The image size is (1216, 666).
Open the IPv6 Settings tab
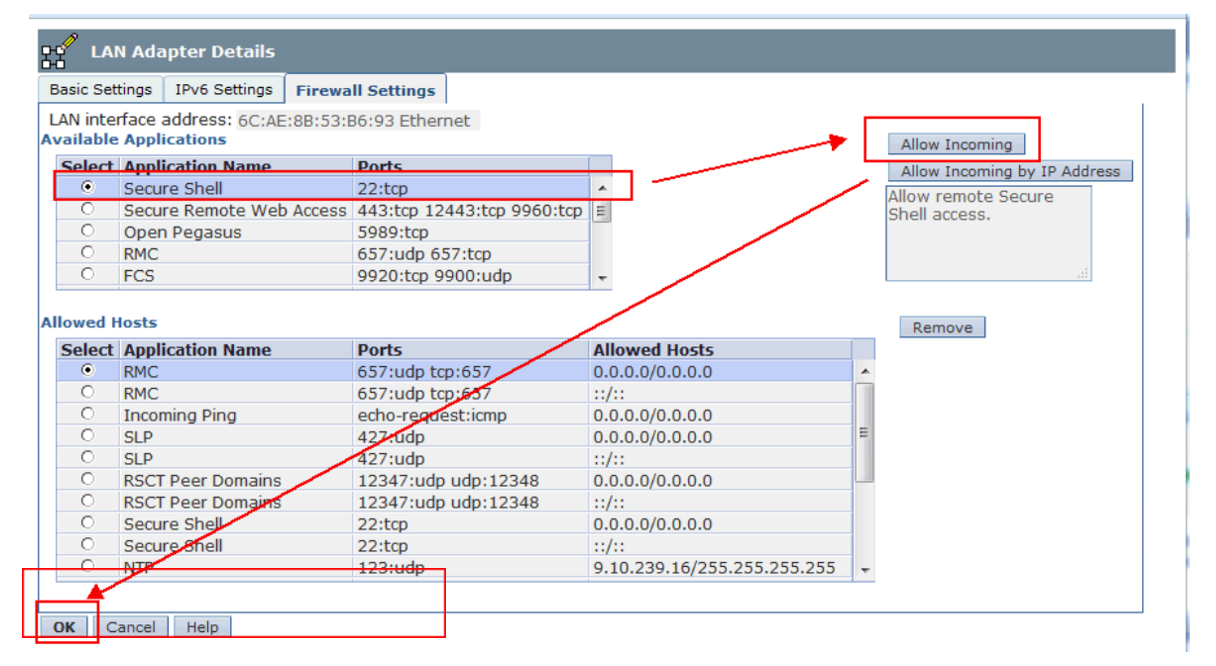pos(224,89)
